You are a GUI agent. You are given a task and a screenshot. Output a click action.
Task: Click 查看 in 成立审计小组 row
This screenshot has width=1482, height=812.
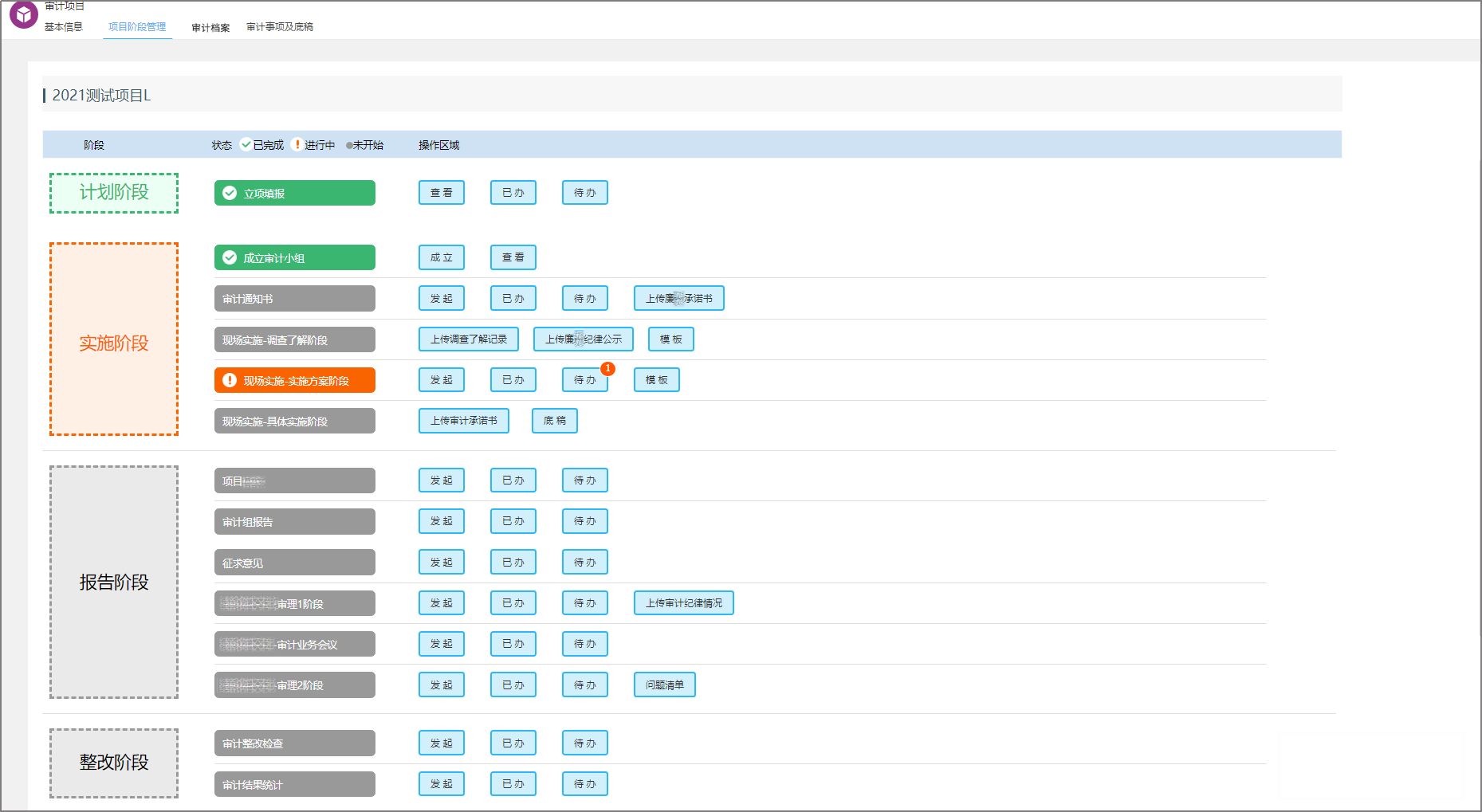tap(513, 257)
